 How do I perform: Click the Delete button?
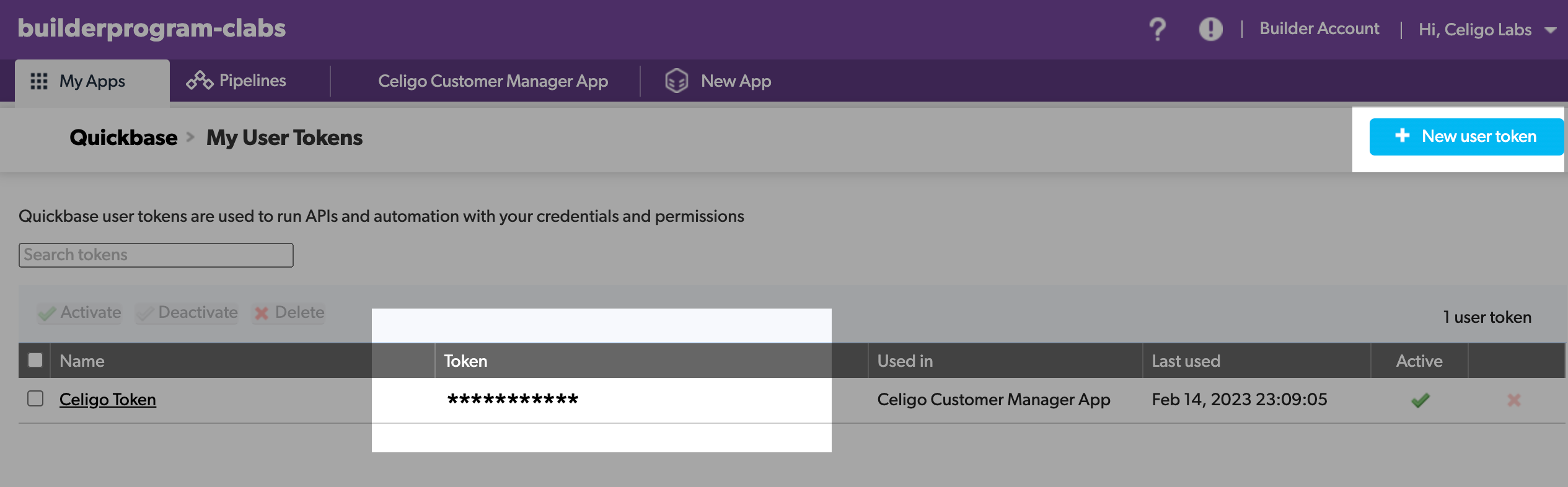pyautogui.click(x=289, y=312)
